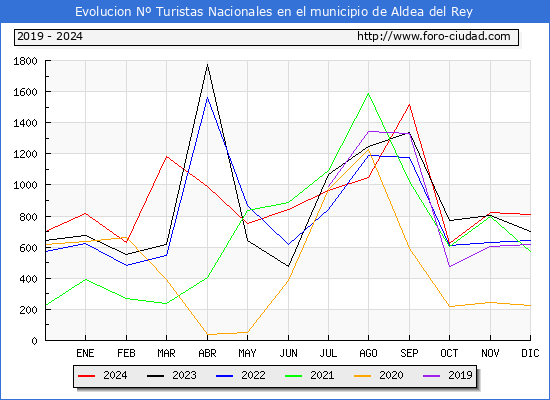Select the 2024 legend label
The image size is (550, 400).
click(x=115, y=375)
